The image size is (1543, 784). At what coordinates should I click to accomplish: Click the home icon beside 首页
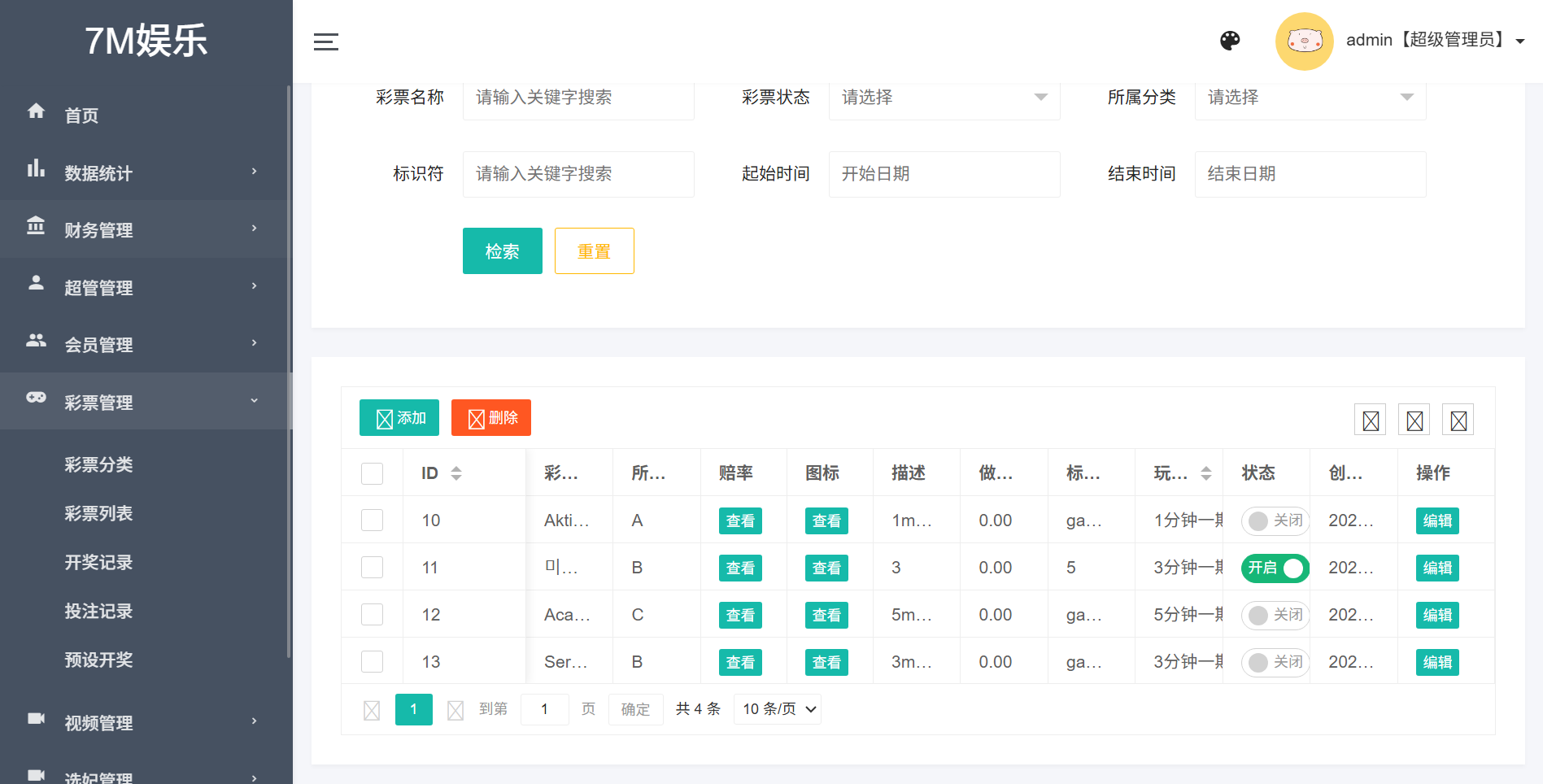pyautogui.click(x=36, y=111)
